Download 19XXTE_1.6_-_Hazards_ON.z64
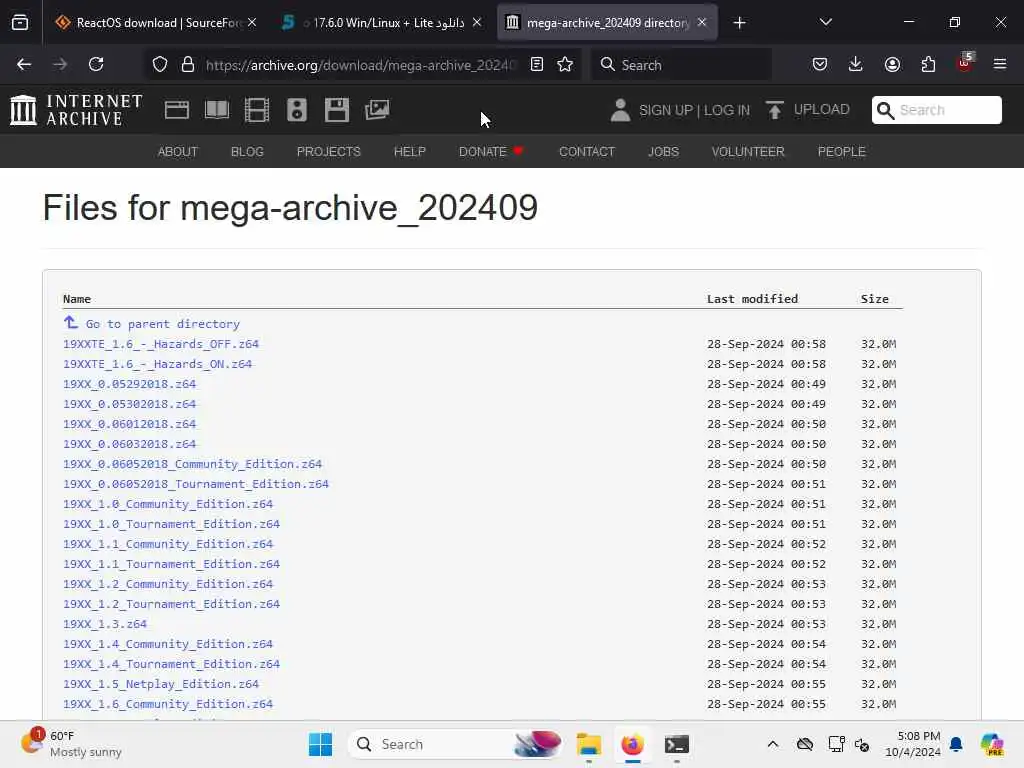Image resolution: width=1024 pixels, height=768 pixels. [157, 364]
